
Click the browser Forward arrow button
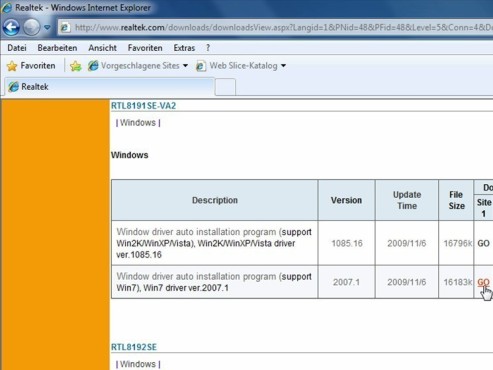pyautogui.click(x=32, y=27)
